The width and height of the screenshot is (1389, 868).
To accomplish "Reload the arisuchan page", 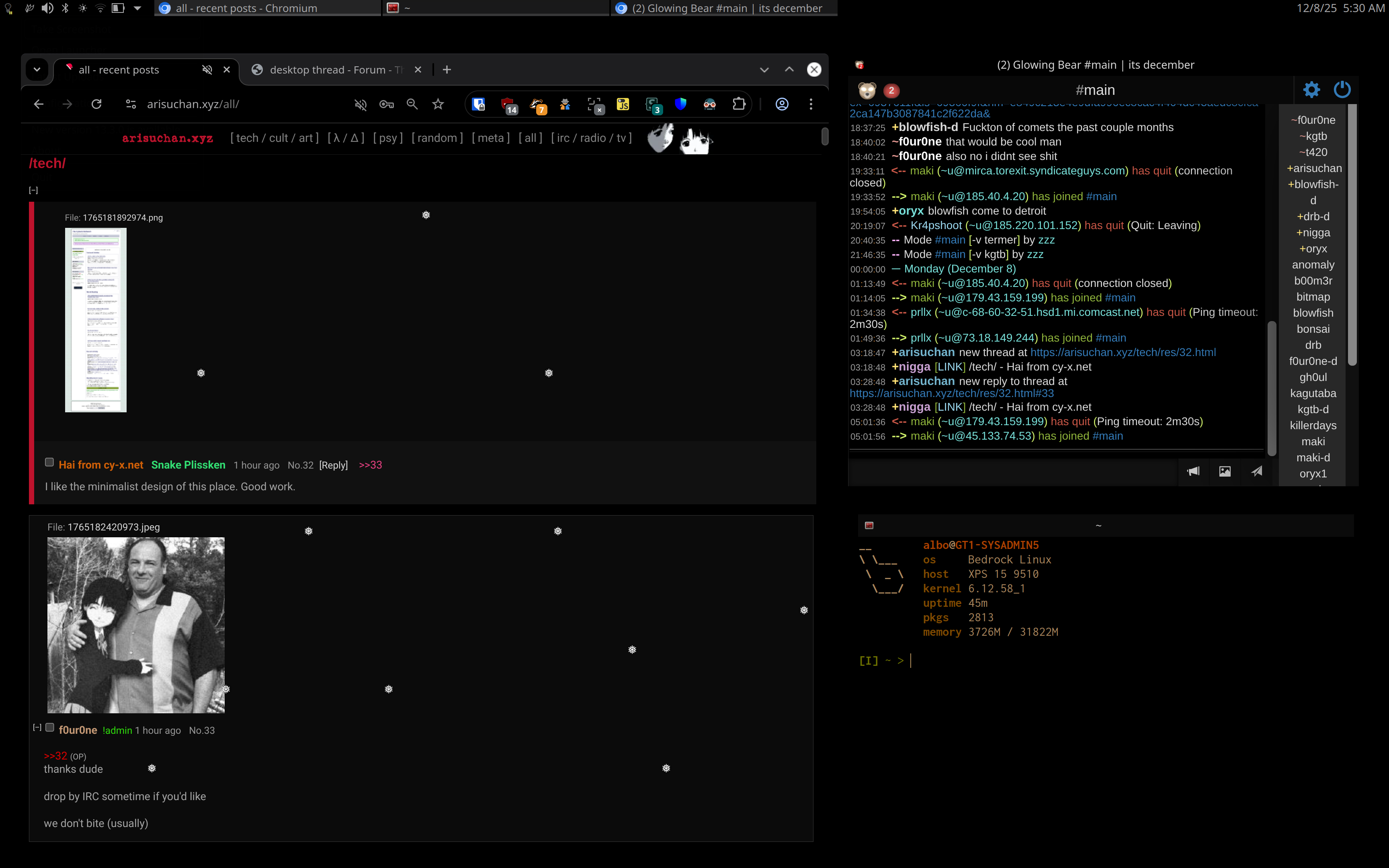I will pyautogui.click(x=96, y=104).
